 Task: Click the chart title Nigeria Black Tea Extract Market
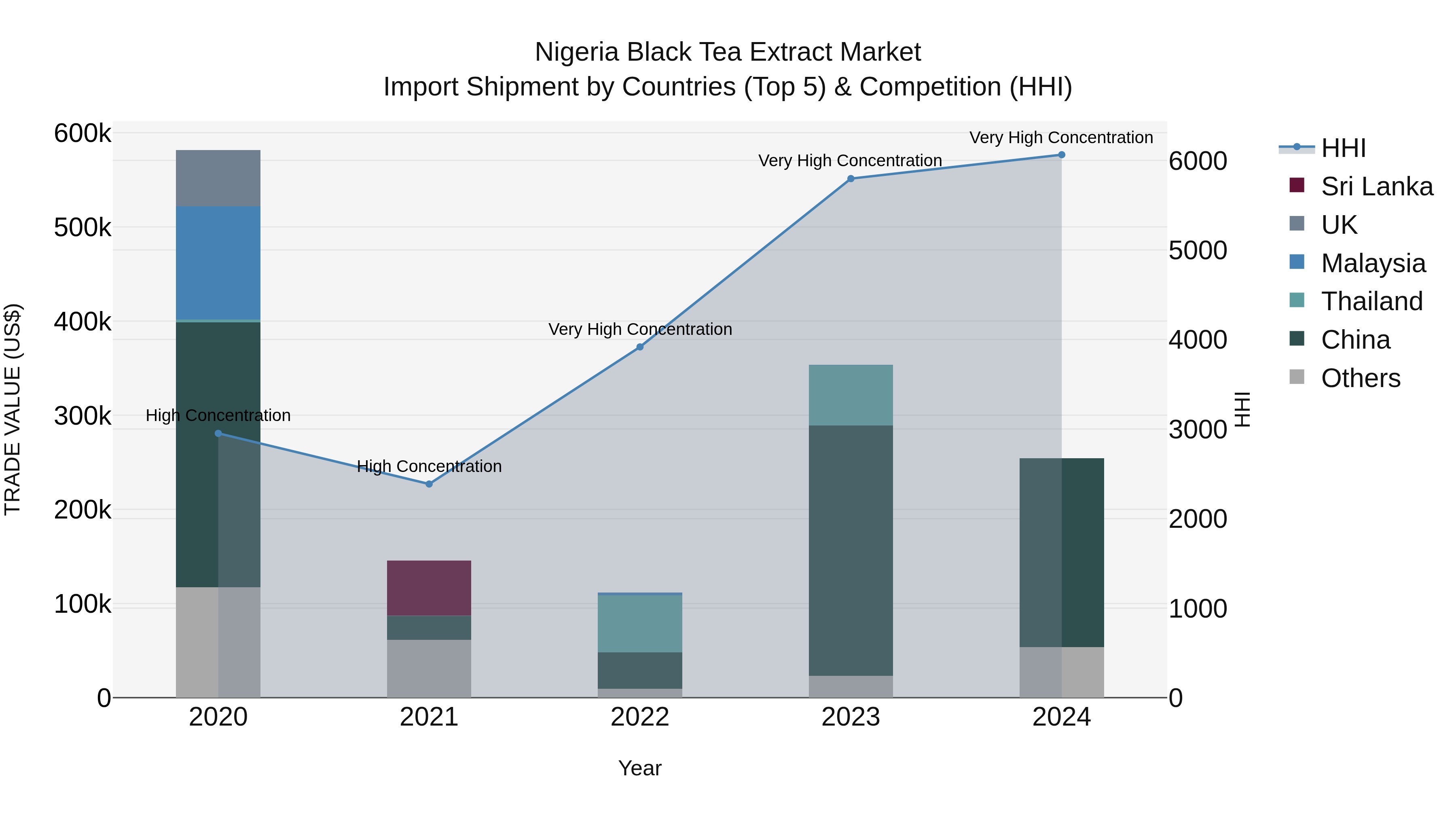tap(728, 52)
